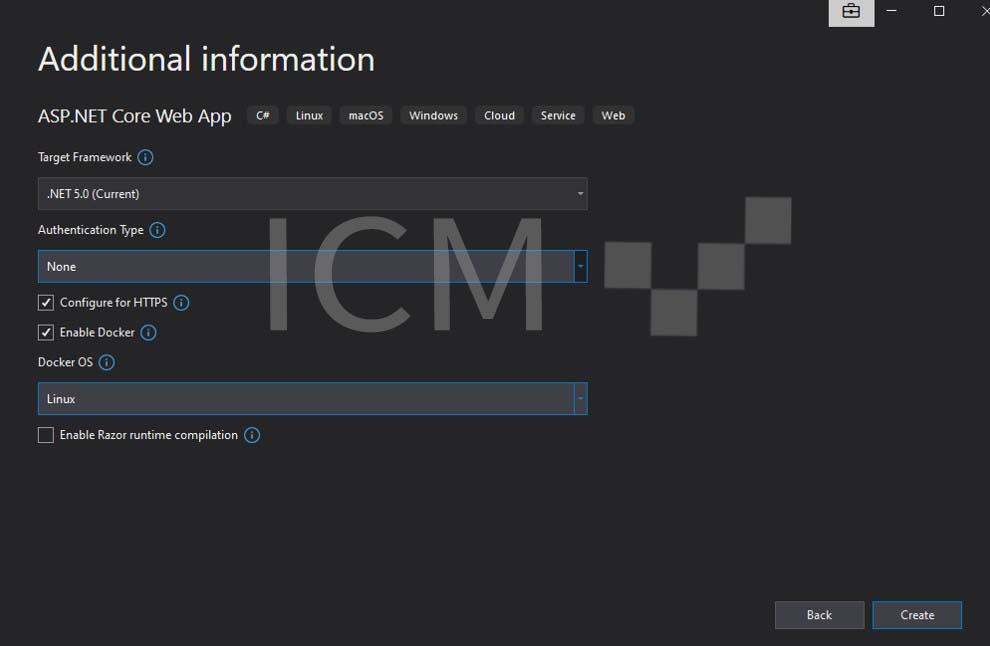Click info icon for Razor runtime compilation

click(252, 435)
